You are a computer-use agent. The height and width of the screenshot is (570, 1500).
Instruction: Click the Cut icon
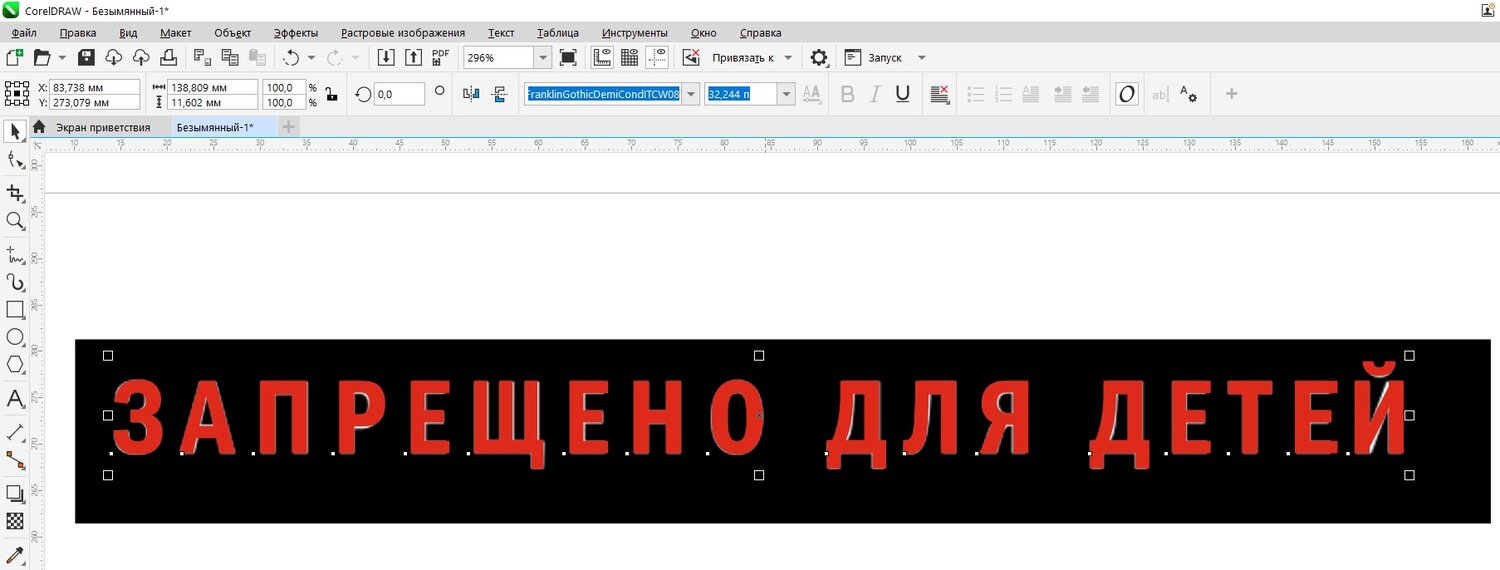tap(202, 58)
